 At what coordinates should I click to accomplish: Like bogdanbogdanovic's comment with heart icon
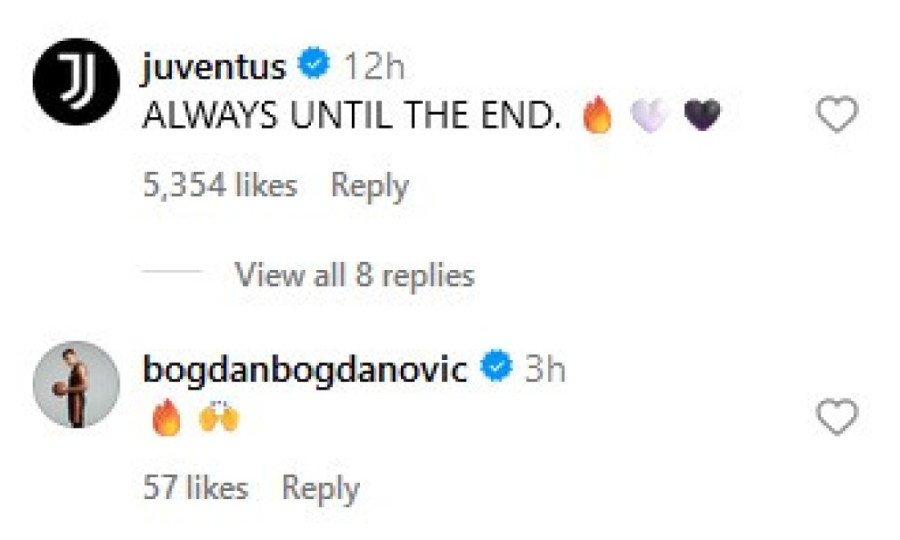click(837, 418)
